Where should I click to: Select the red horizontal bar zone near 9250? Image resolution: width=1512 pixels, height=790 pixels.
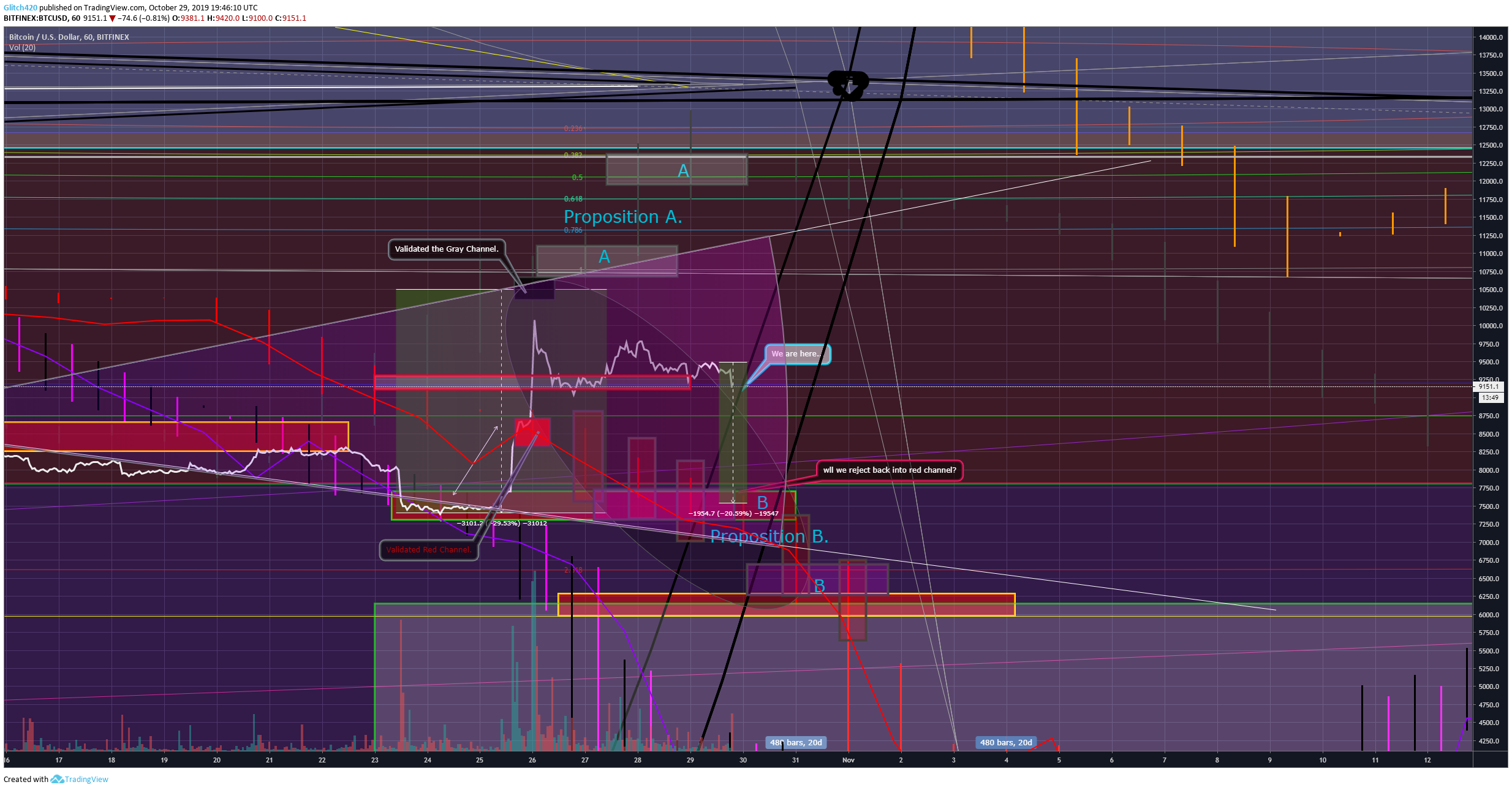pyautogui.click(x=532, y=382)
